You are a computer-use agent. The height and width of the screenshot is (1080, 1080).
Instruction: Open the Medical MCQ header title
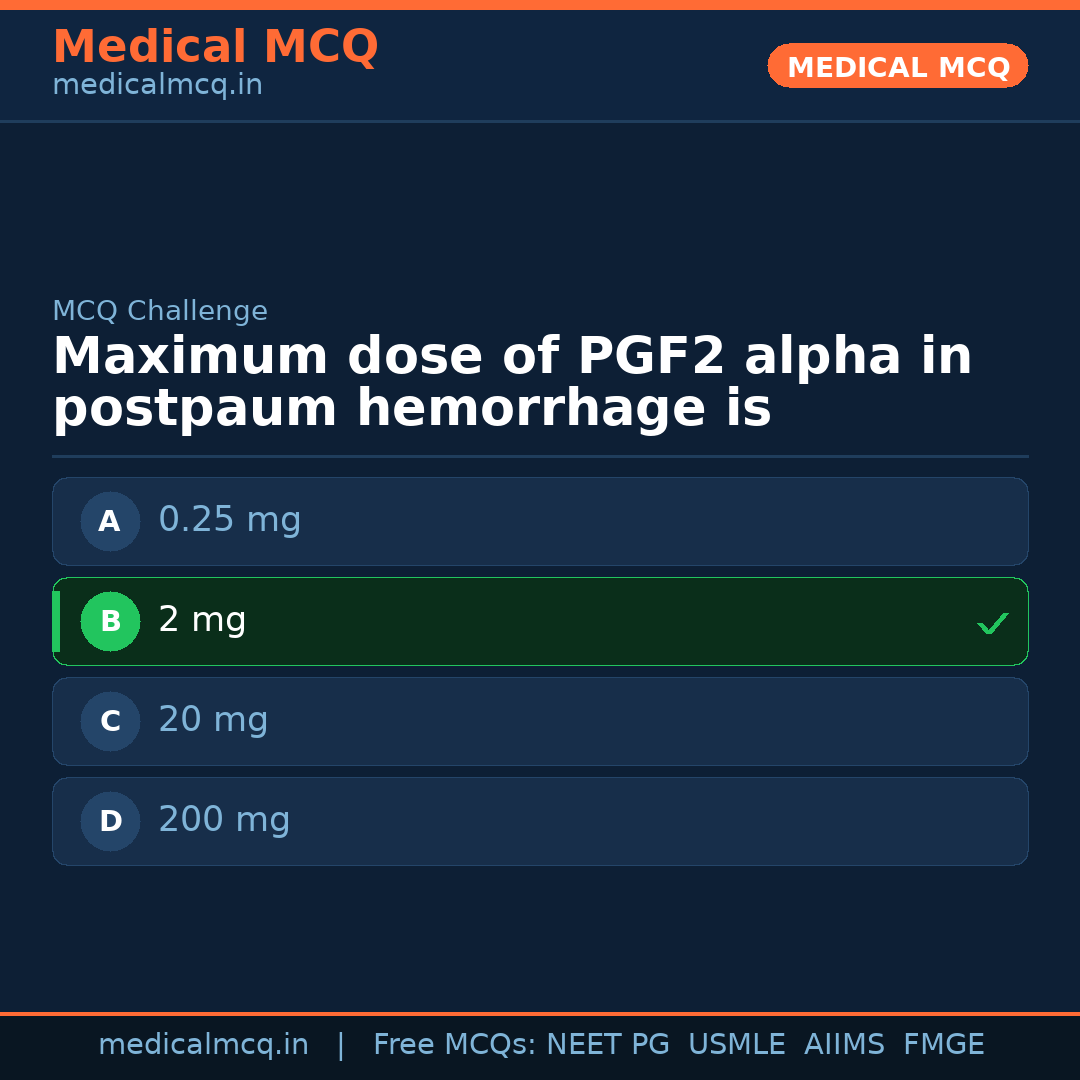coord(215,47)
